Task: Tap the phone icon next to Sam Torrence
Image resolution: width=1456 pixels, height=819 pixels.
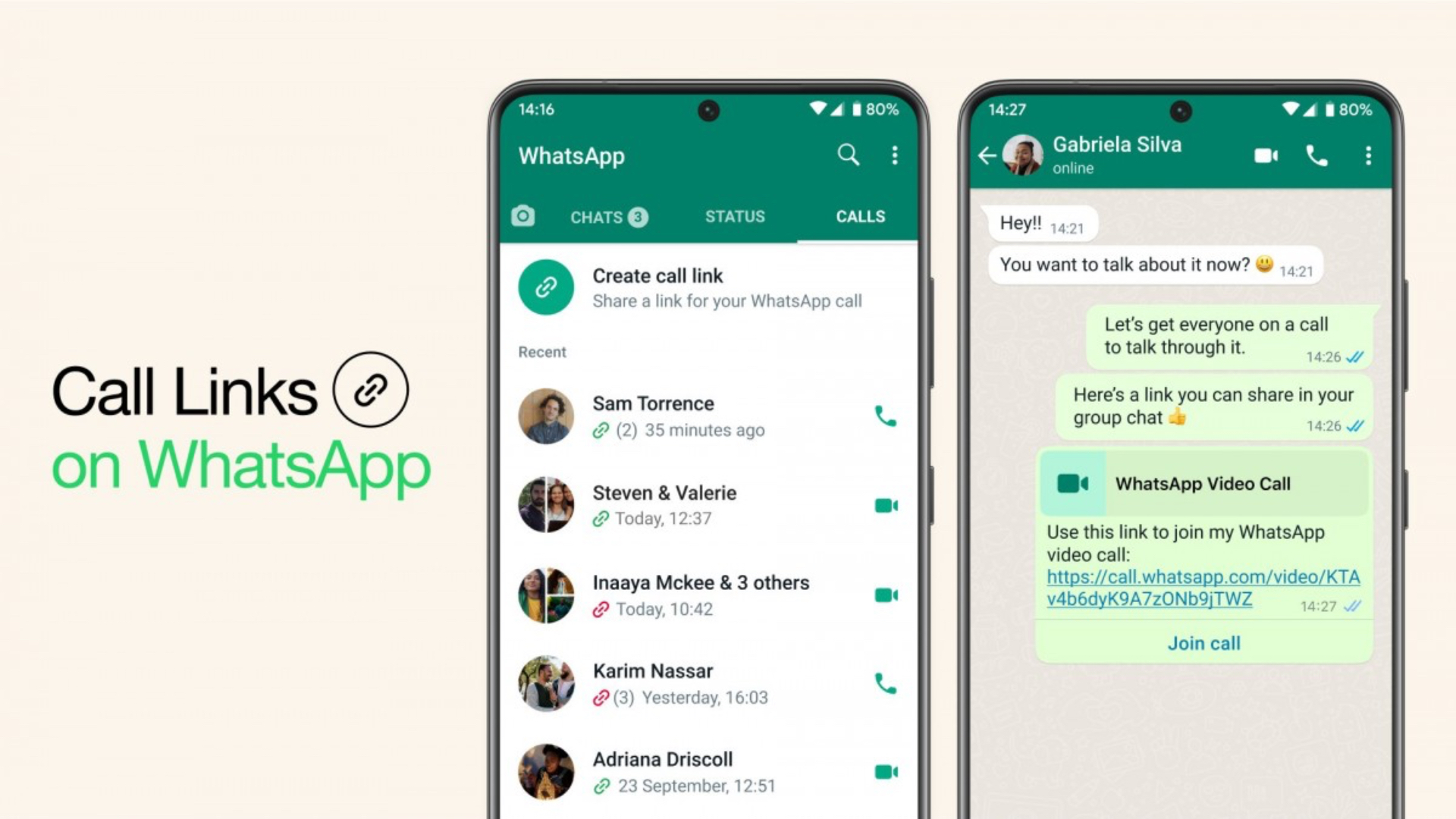Action: point(885,416)
